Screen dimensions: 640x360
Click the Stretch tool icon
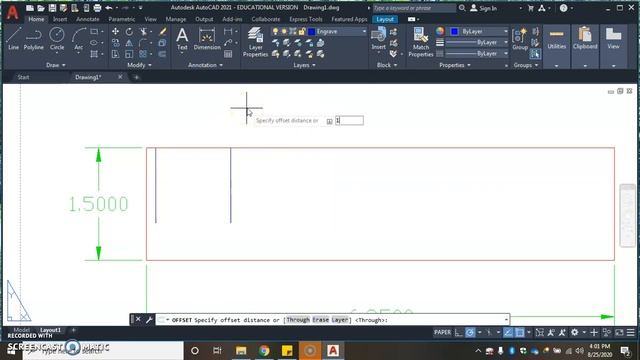point(116,54)
